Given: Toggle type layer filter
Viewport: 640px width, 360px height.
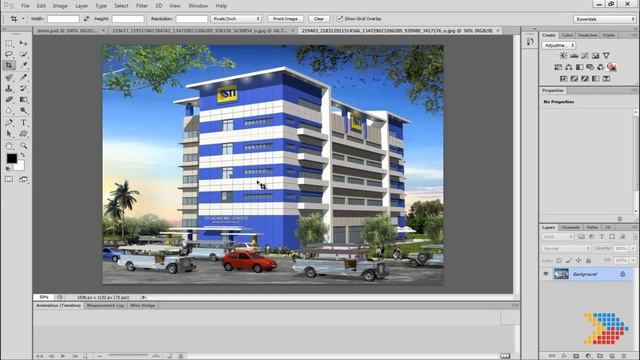Looking at the screenshot, I should pyautogui.click(x=602, y=237).
